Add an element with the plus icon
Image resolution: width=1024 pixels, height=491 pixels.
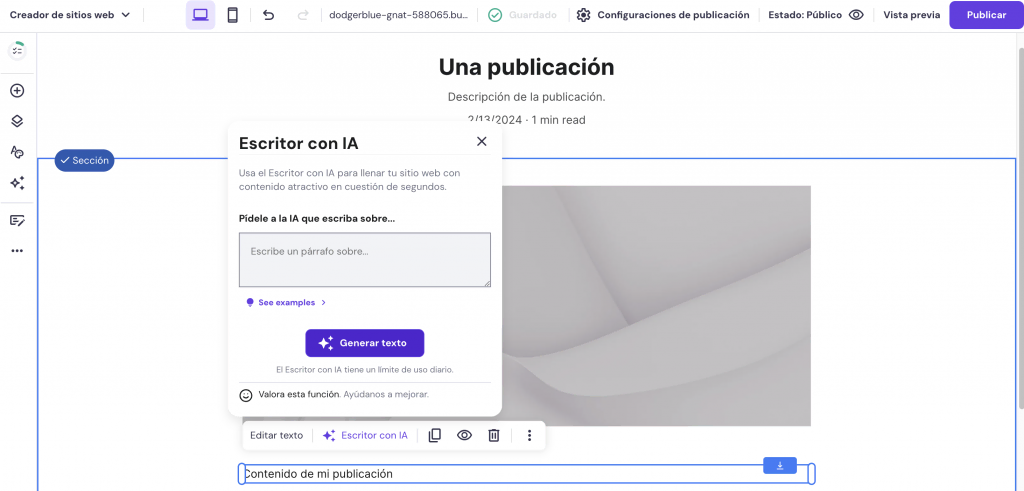[x=17, y=91]
